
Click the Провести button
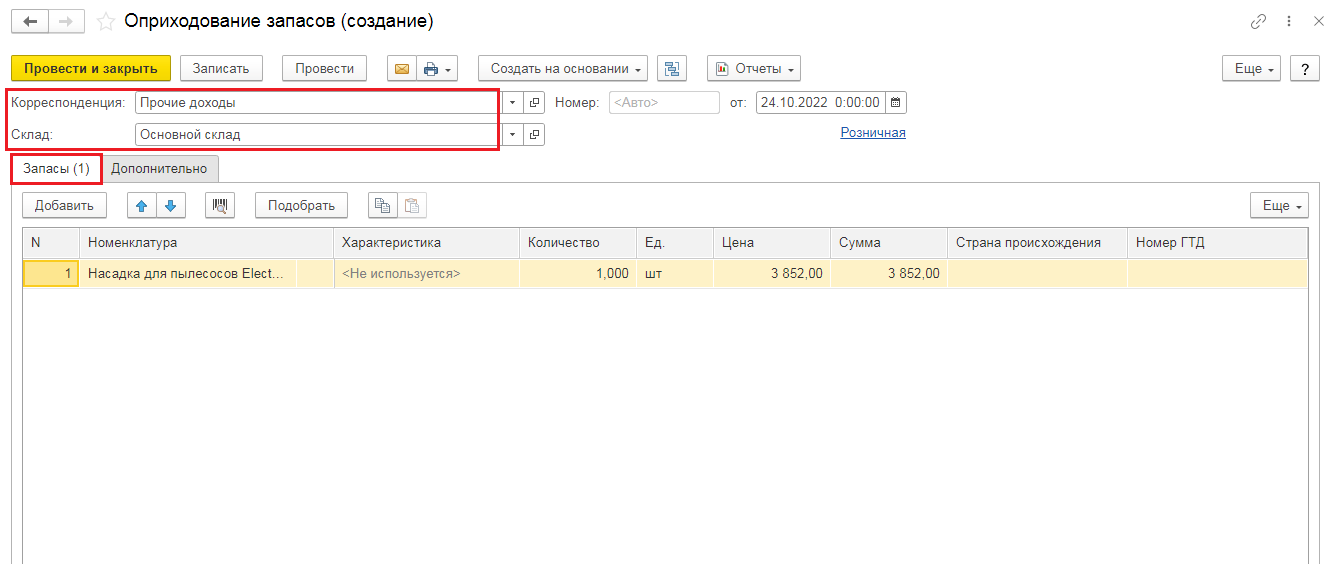[325, 69]
